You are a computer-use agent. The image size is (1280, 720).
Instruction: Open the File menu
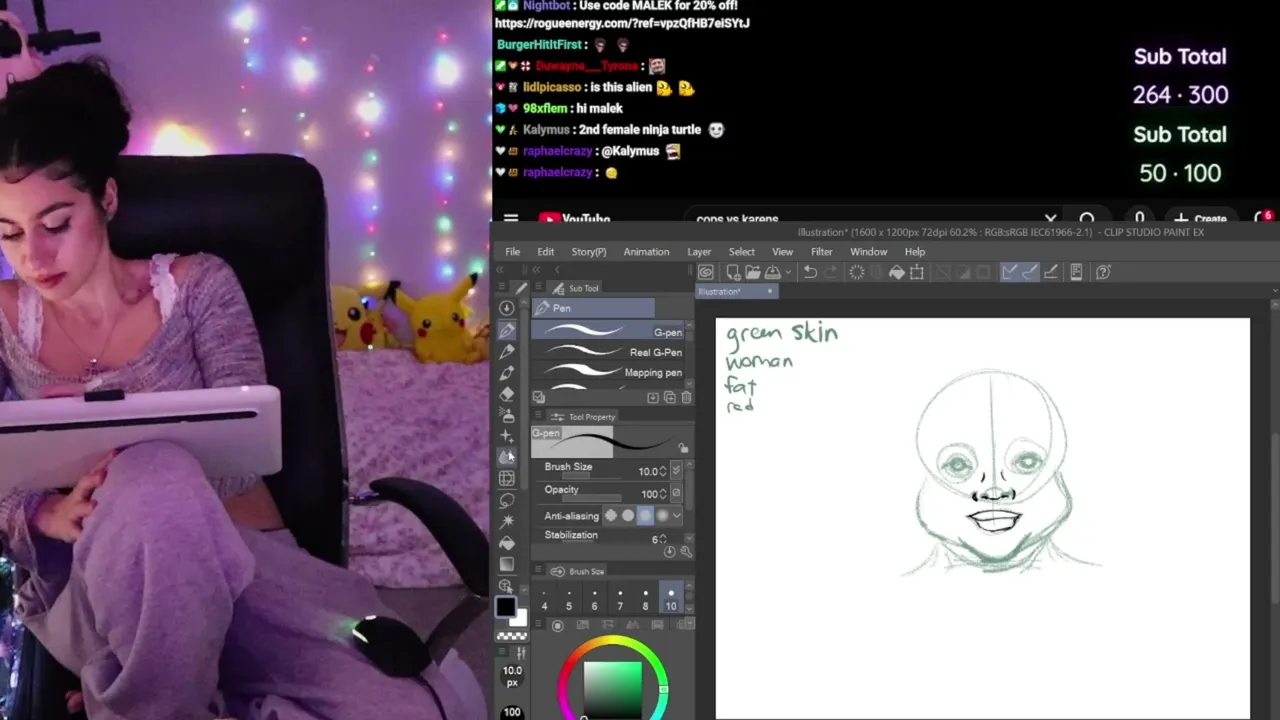[x=512, y=252]
